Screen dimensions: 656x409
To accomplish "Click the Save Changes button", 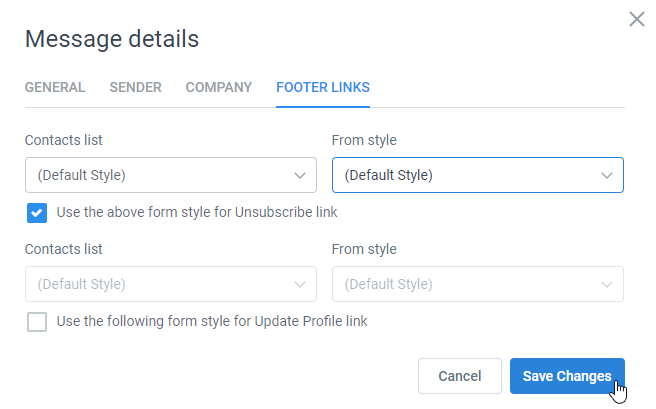I will click(x=567, y=376).
